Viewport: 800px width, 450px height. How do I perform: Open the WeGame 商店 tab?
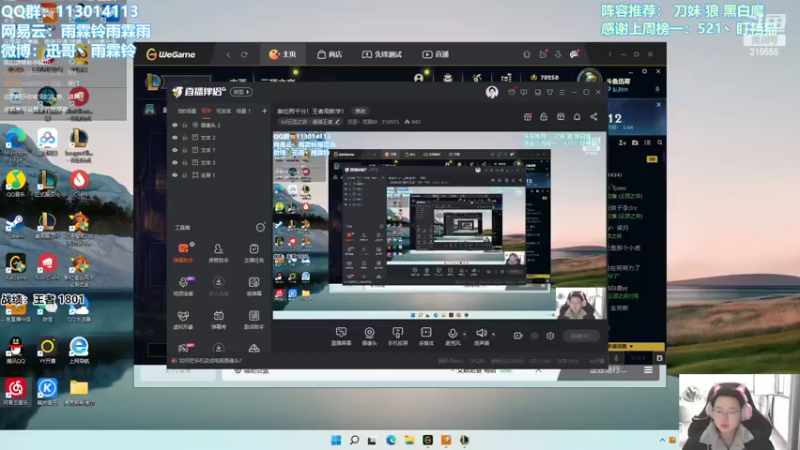click(x=330, y=54)
